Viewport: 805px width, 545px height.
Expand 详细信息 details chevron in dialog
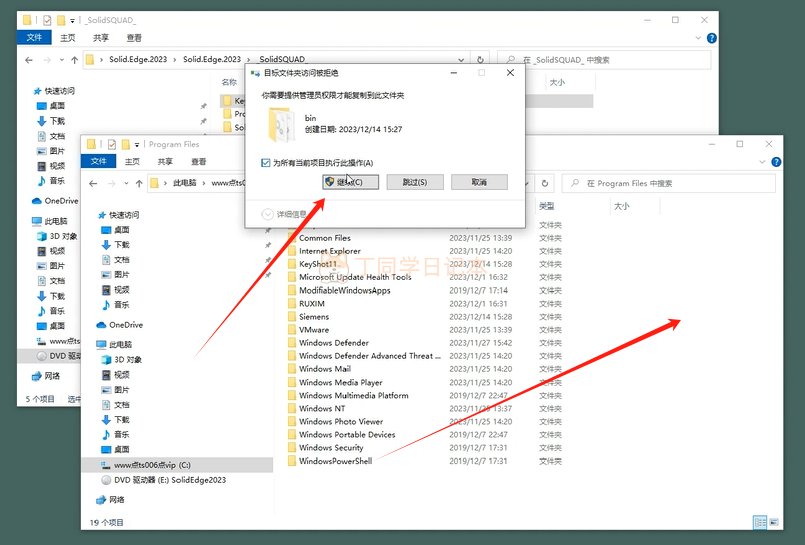pyautogui.click(x=267, y=214)
